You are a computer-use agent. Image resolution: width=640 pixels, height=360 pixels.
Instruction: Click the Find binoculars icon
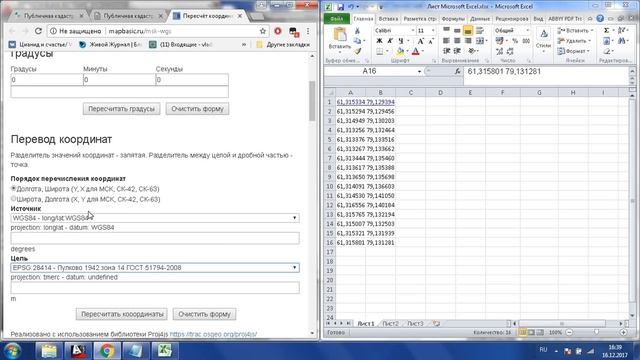(x=621, y=41)
